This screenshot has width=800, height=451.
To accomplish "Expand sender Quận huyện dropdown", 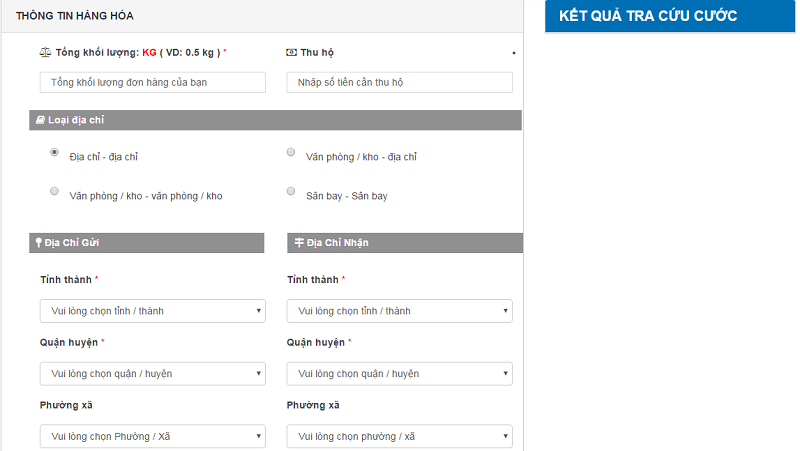I will tap(152, 374).
